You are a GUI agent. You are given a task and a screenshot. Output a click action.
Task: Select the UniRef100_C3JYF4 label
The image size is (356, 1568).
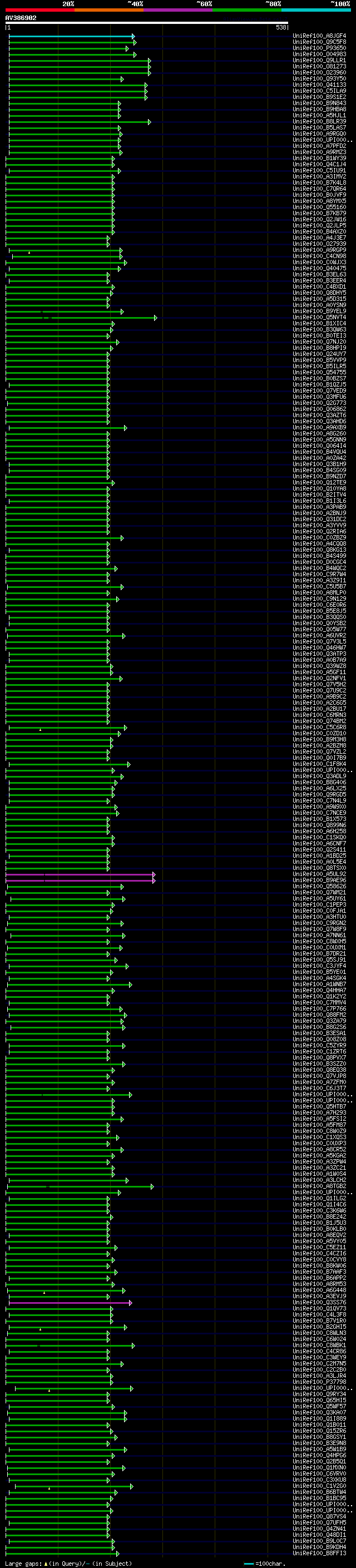pyautogui.click(x=319, y=966)
